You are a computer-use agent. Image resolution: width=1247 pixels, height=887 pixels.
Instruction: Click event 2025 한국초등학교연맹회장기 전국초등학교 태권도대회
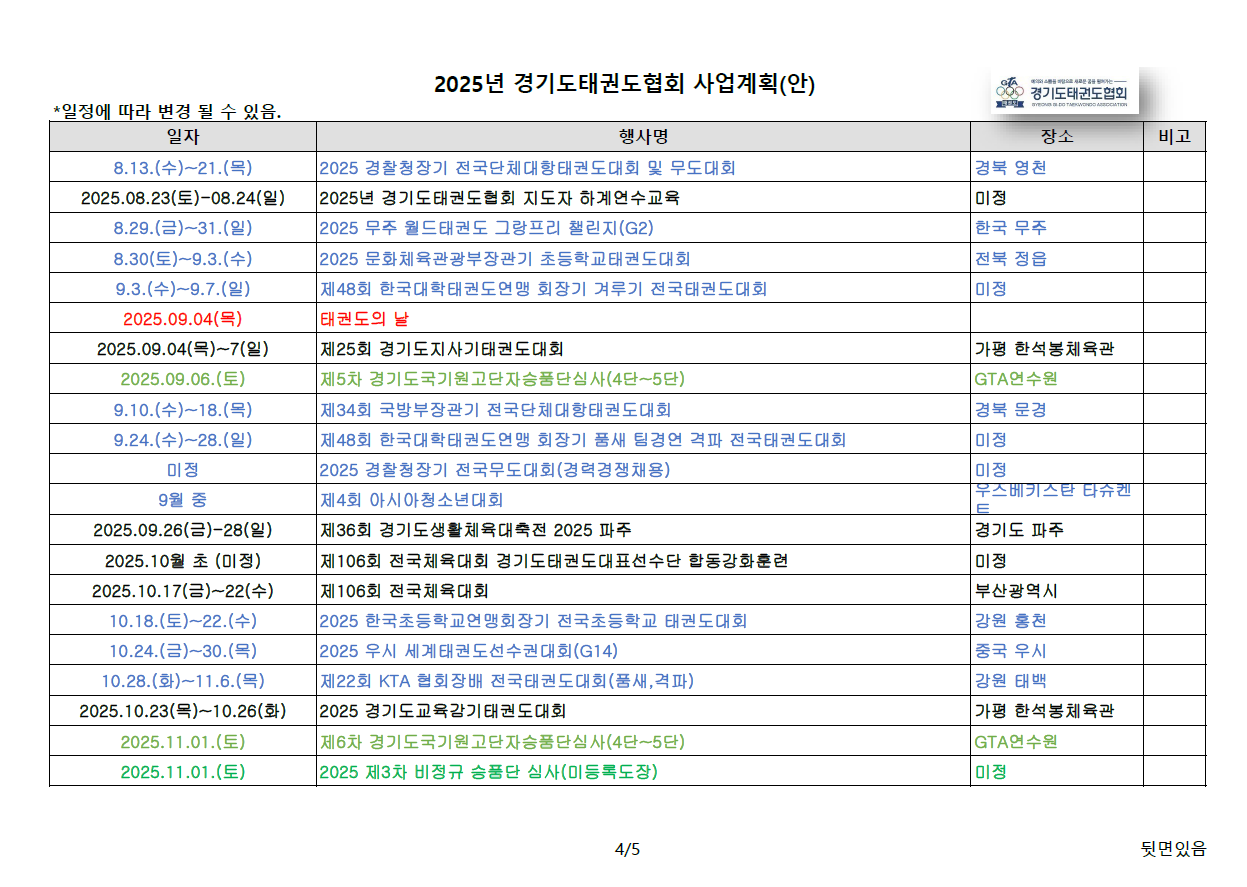(x=533, y=621)
